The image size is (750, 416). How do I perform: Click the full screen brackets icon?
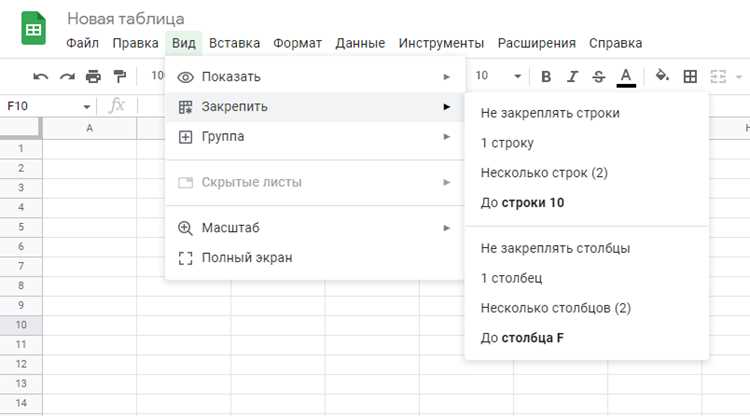185,258
